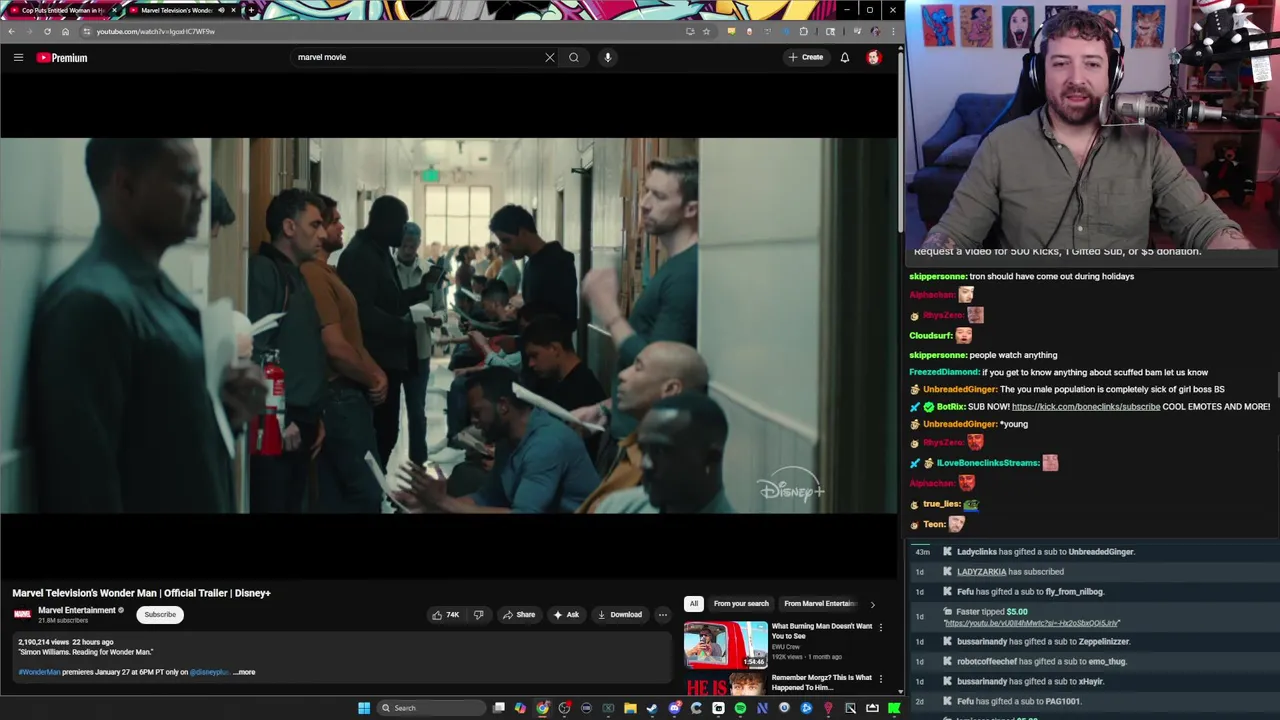Open the YouTube account avatar menu
Image resolution: width=1280 pixels, height=720 pixels.
(x=874, y=58)
